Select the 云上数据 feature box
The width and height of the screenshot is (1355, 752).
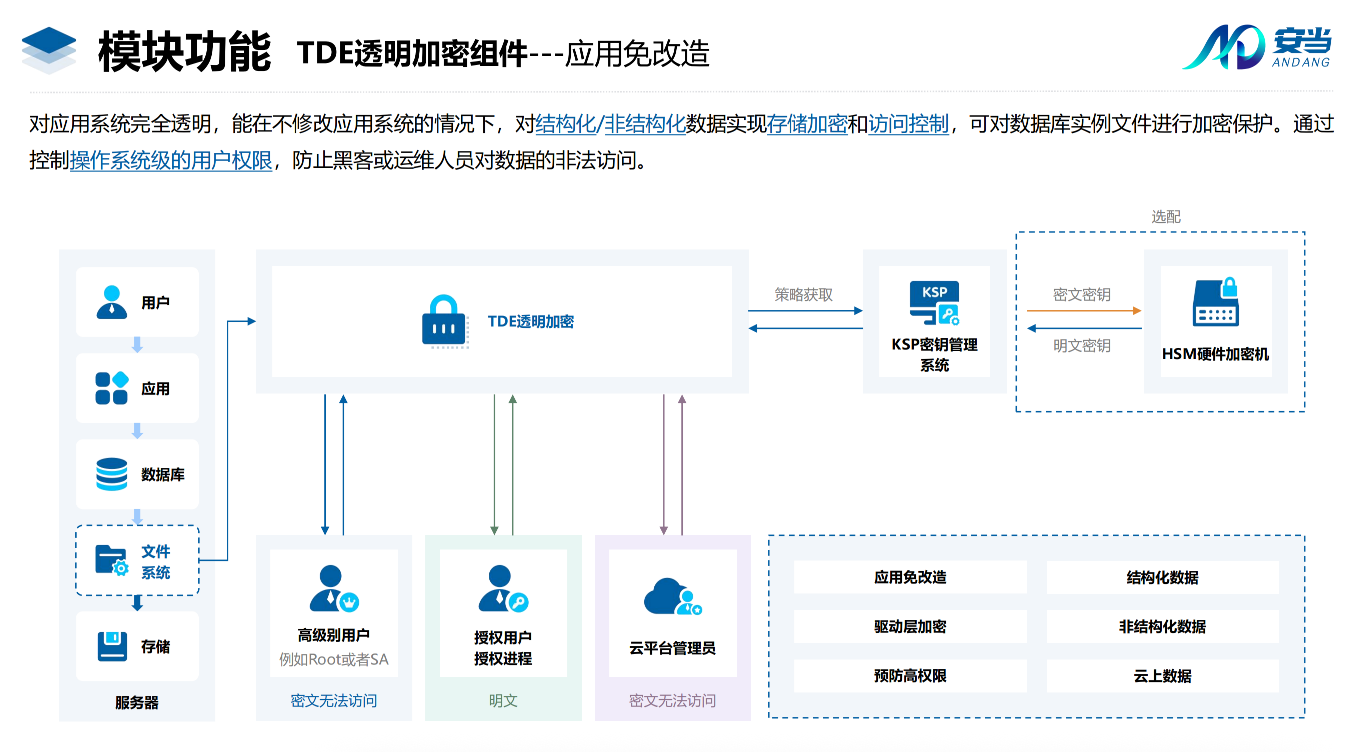coord(1162,676)
